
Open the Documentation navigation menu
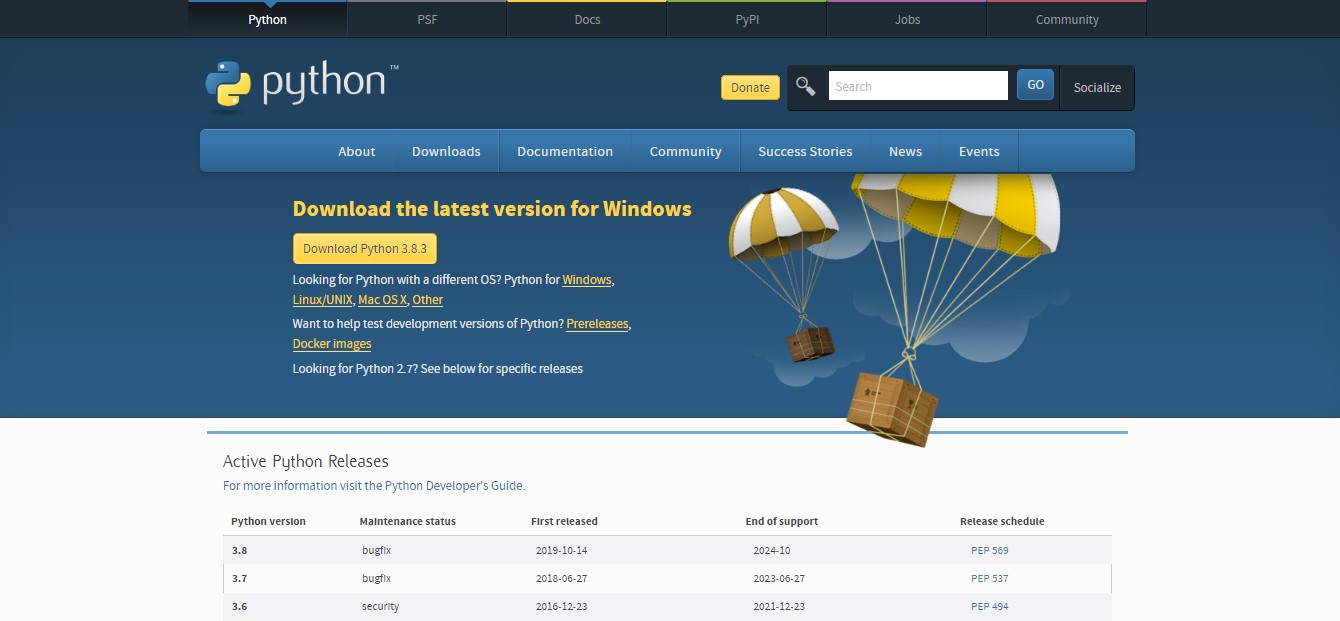[565, 151]
